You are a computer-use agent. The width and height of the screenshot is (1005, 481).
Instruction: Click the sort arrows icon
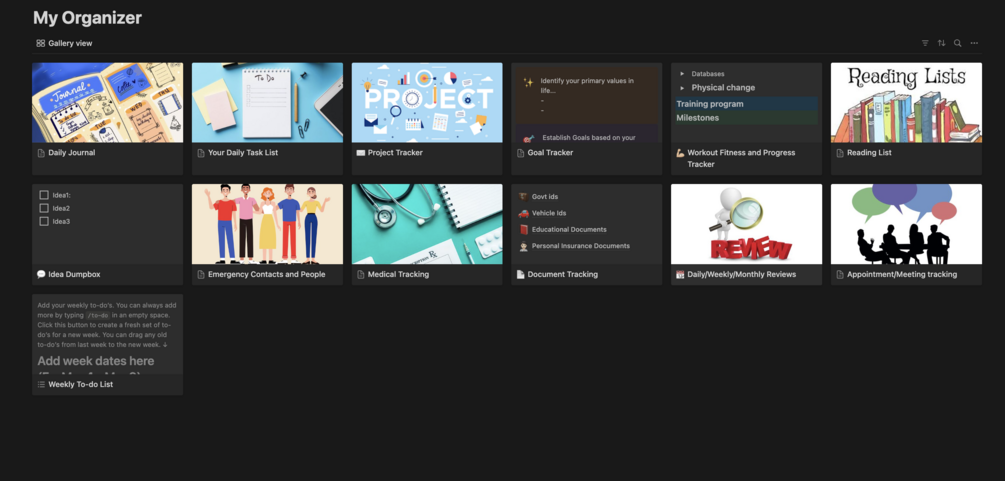point(941,43)
